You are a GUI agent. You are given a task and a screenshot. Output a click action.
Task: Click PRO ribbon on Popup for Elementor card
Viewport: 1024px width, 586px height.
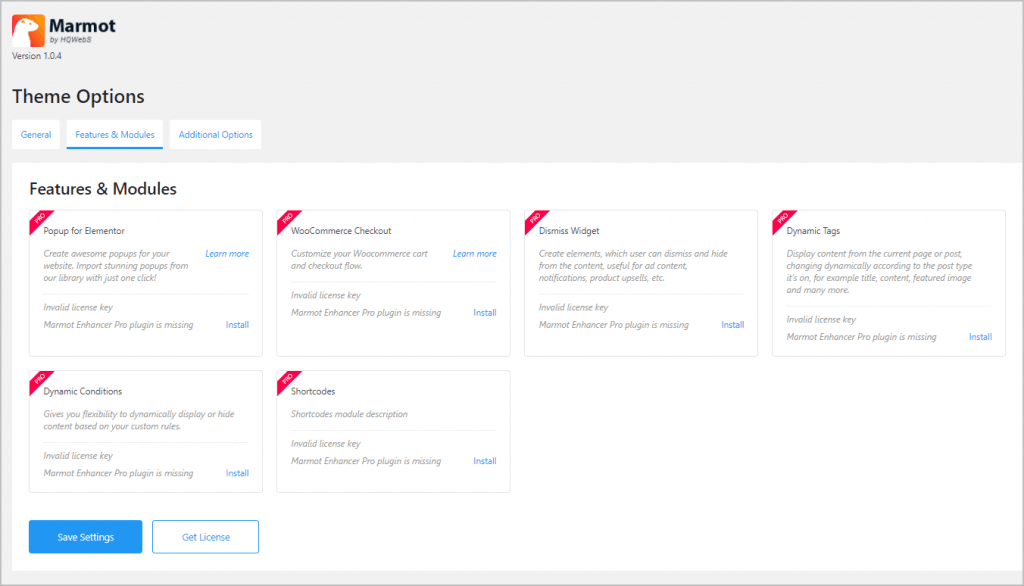coord(39,219)
